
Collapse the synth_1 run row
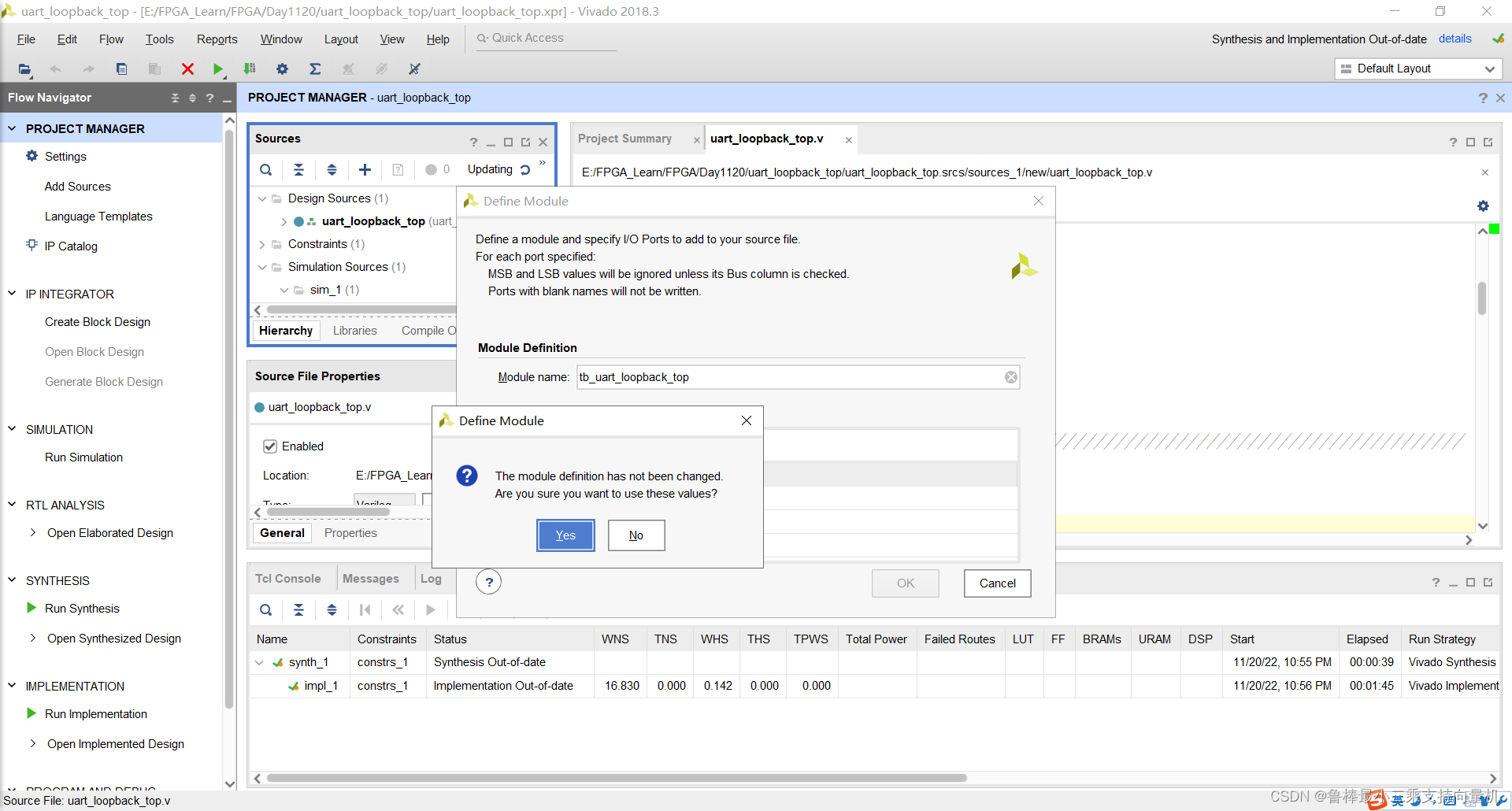point(259,663)
